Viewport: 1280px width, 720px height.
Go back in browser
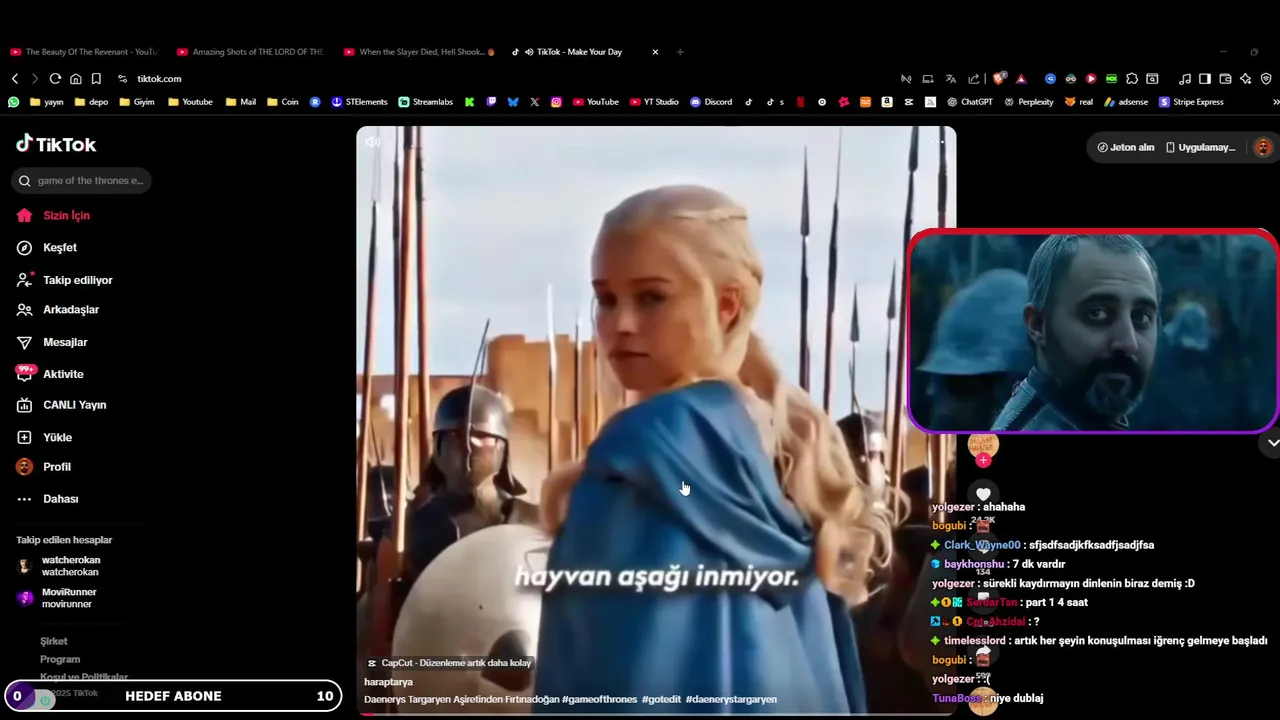point(15,78)
